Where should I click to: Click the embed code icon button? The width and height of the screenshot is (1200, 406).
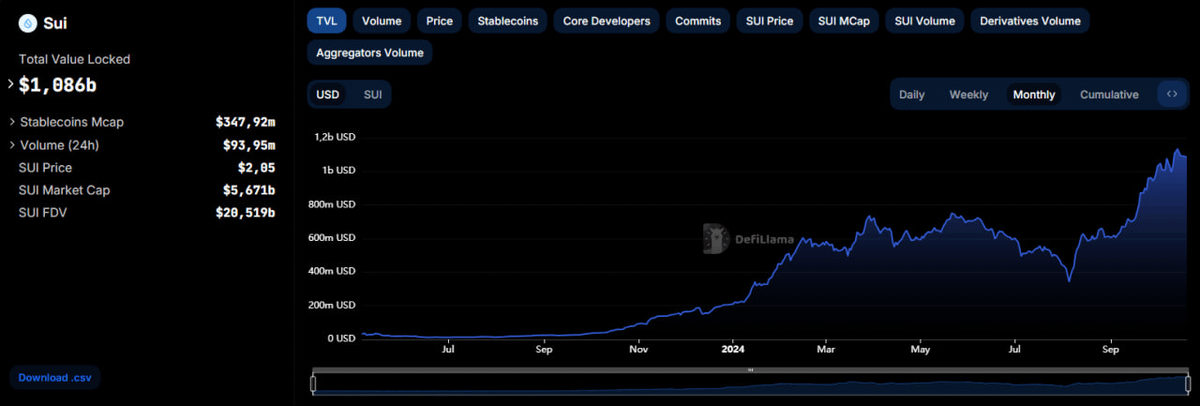(1172, 95)
